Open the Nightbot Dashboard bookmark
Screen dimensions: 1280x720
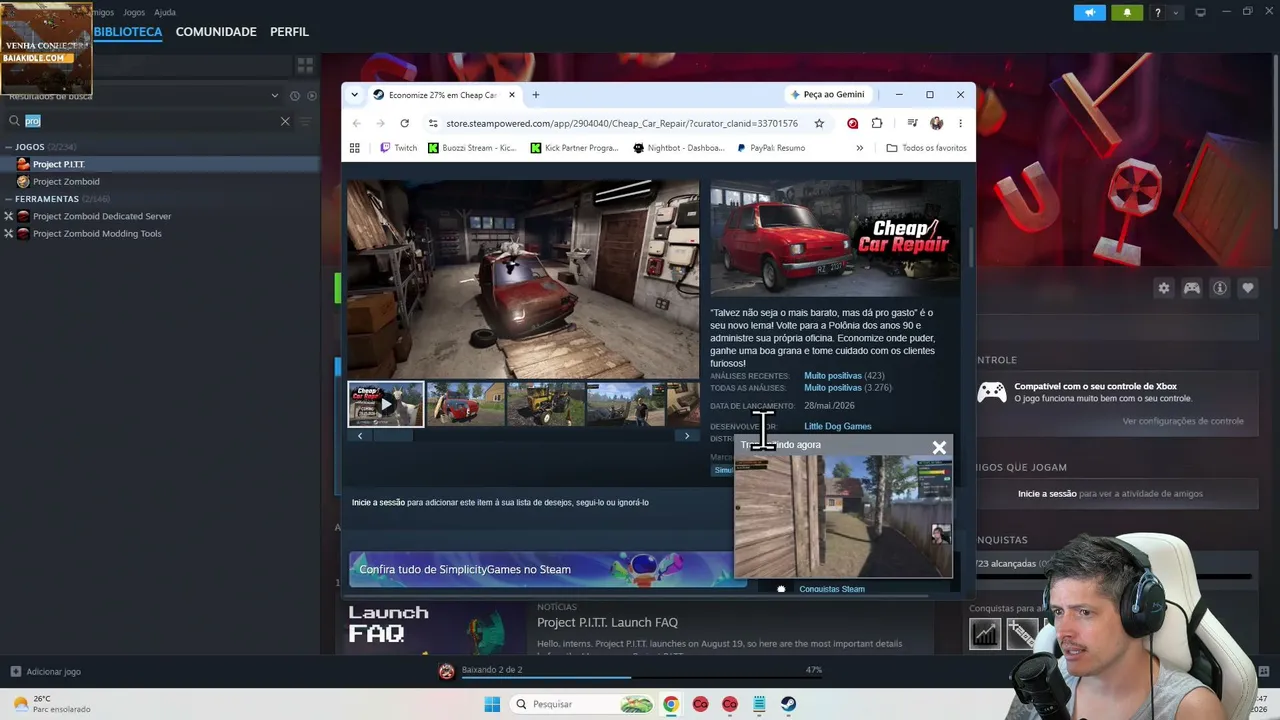[x=678, y=148]
